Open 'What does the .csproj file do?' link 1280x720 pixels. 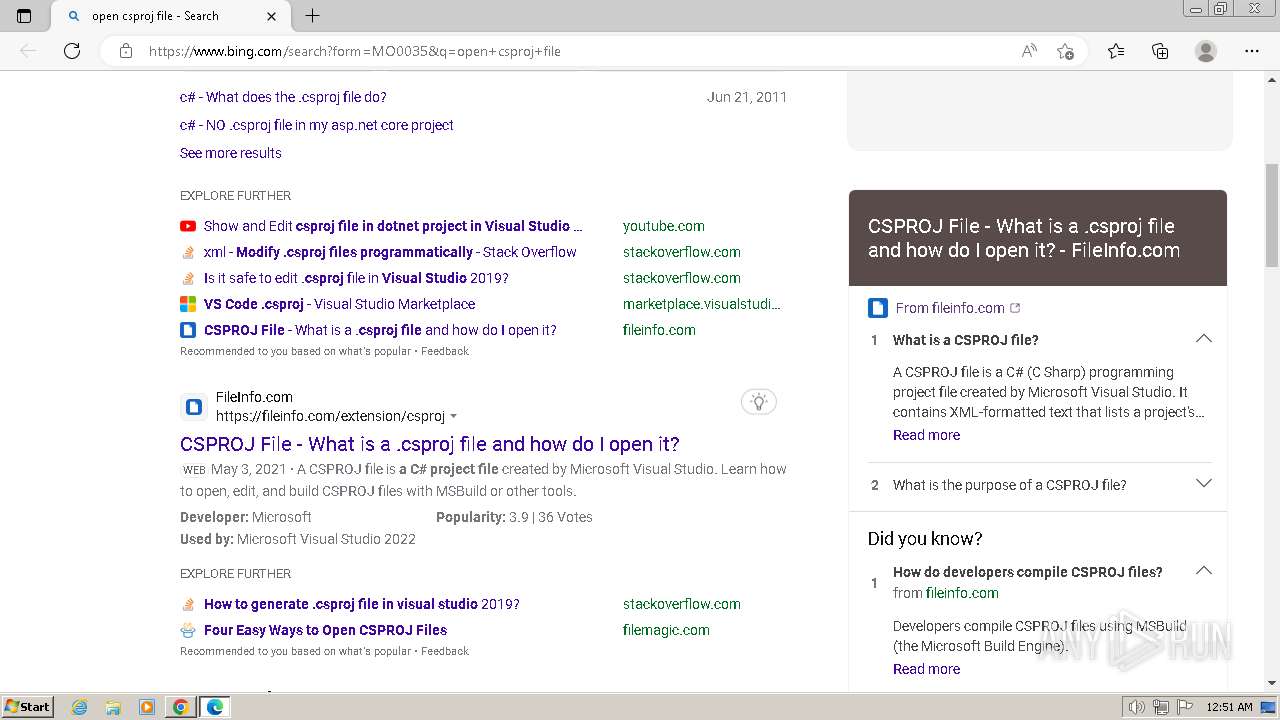[x=283, y=97]
